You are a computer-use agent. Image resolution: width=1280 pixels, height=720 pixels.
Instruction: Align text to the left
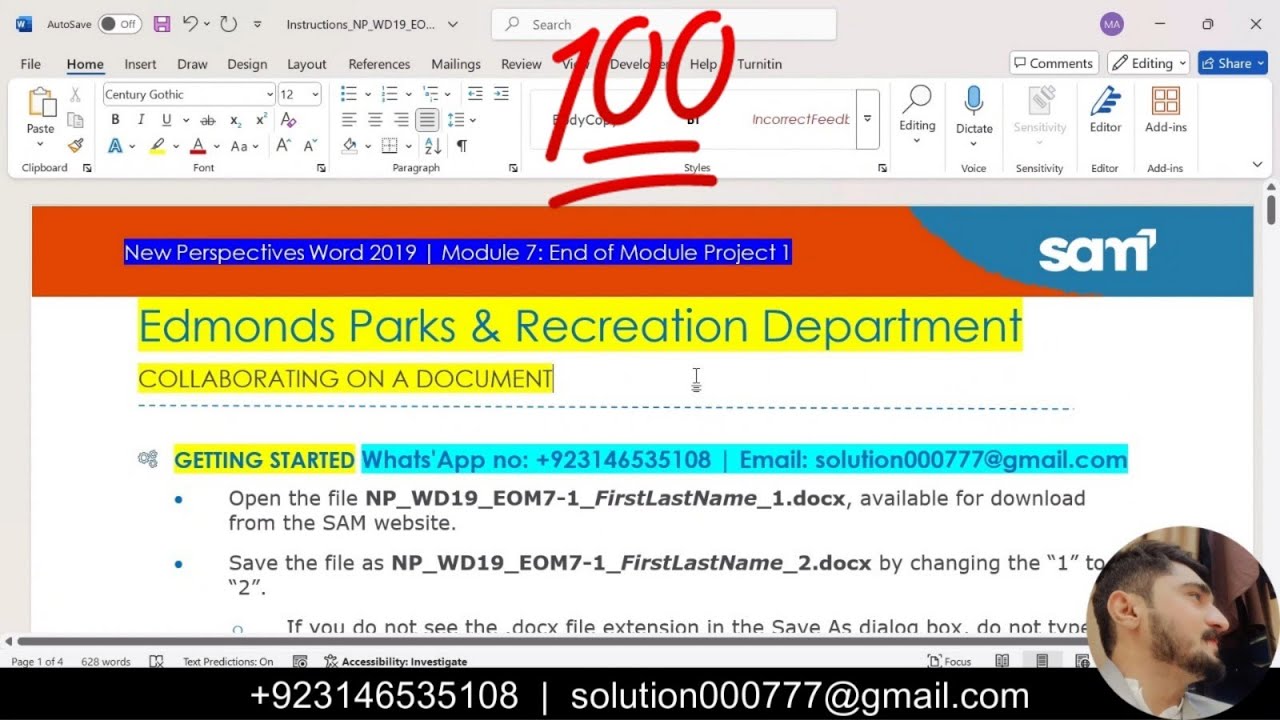pos(349,120)
